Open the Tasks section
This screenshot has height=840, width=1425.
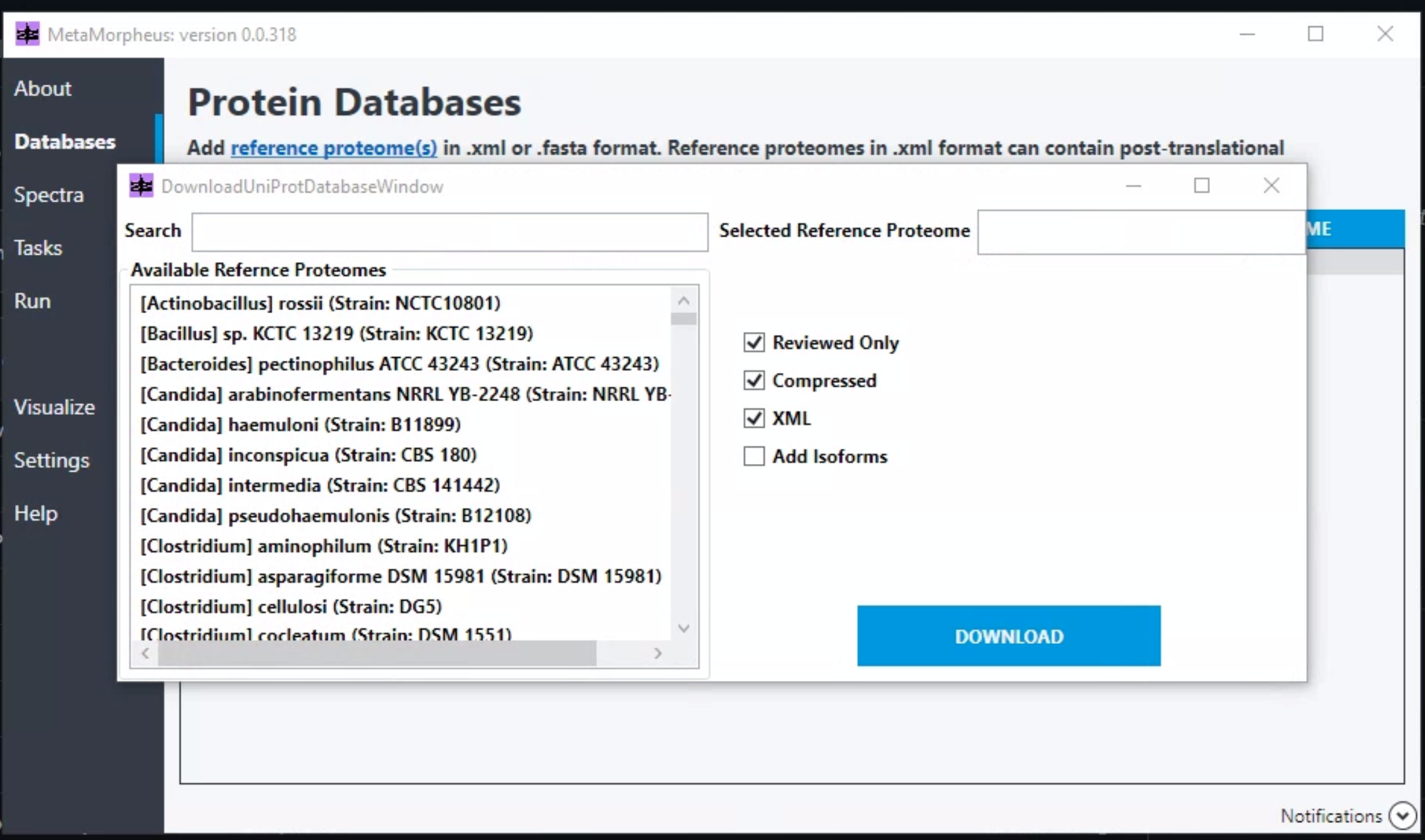tap(37, 247)
